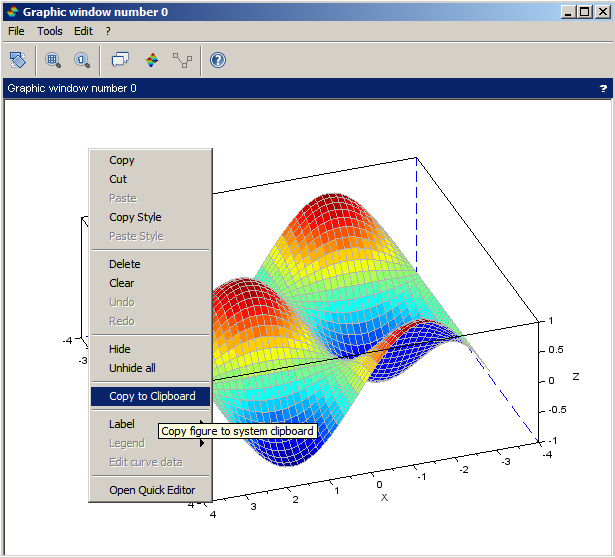615x558 pixels.
Task: Toggle datatip mode toolbar icon
Action: 120,60
